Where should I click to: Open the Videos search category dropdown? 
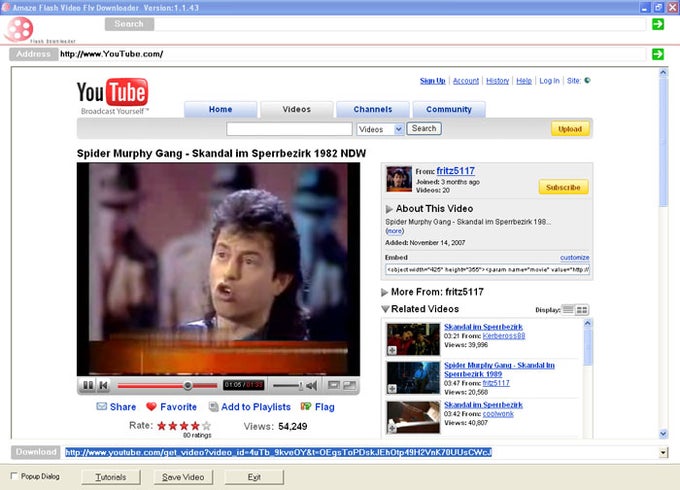click(399, 129)
